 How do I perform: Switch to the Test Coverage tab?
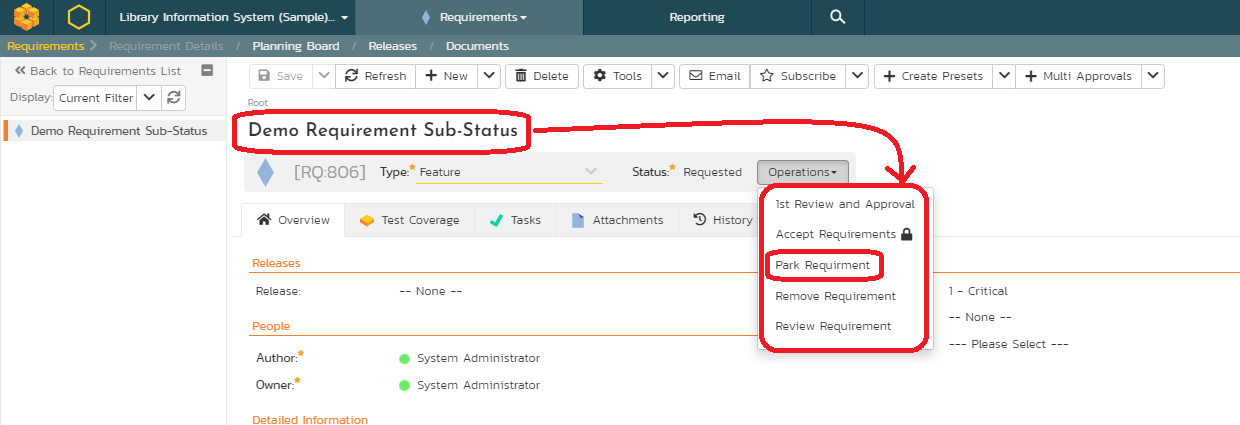tap(409, 220)
